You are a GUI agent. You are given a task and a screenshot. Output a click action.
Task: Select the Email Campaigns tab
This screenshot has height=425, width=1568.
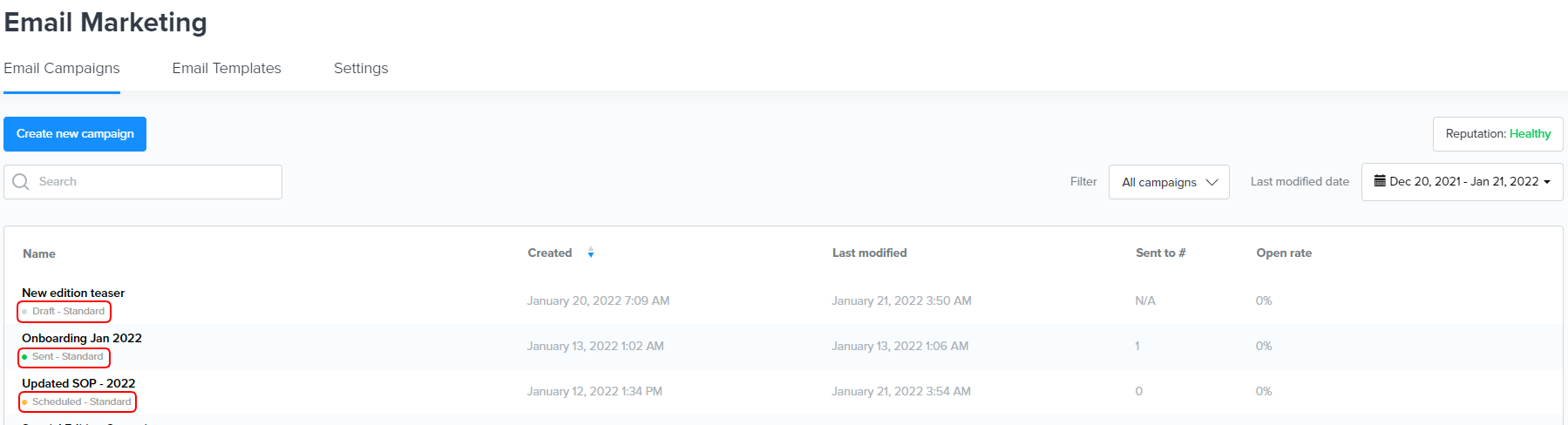point(62,68)
